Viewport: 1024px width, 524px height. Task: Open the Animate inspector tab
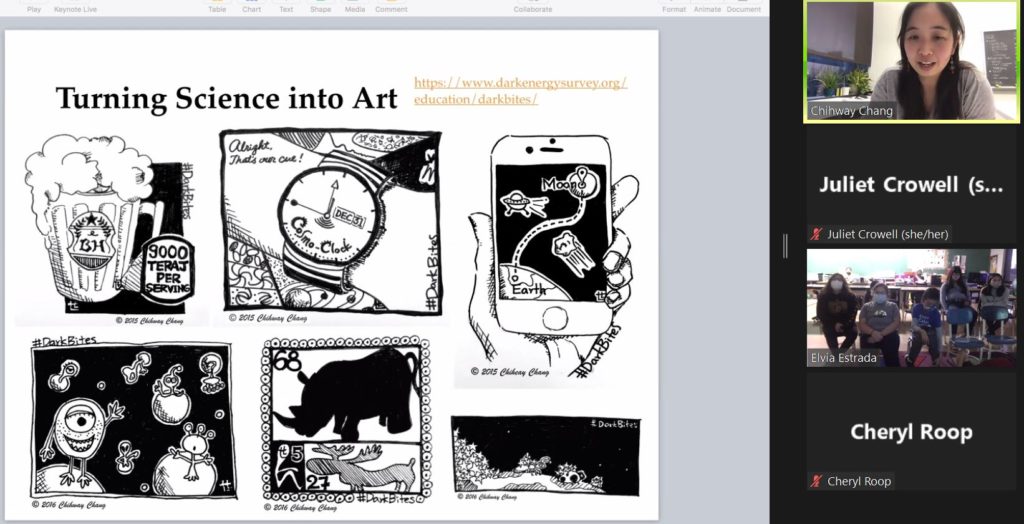(x=707, y=8)
